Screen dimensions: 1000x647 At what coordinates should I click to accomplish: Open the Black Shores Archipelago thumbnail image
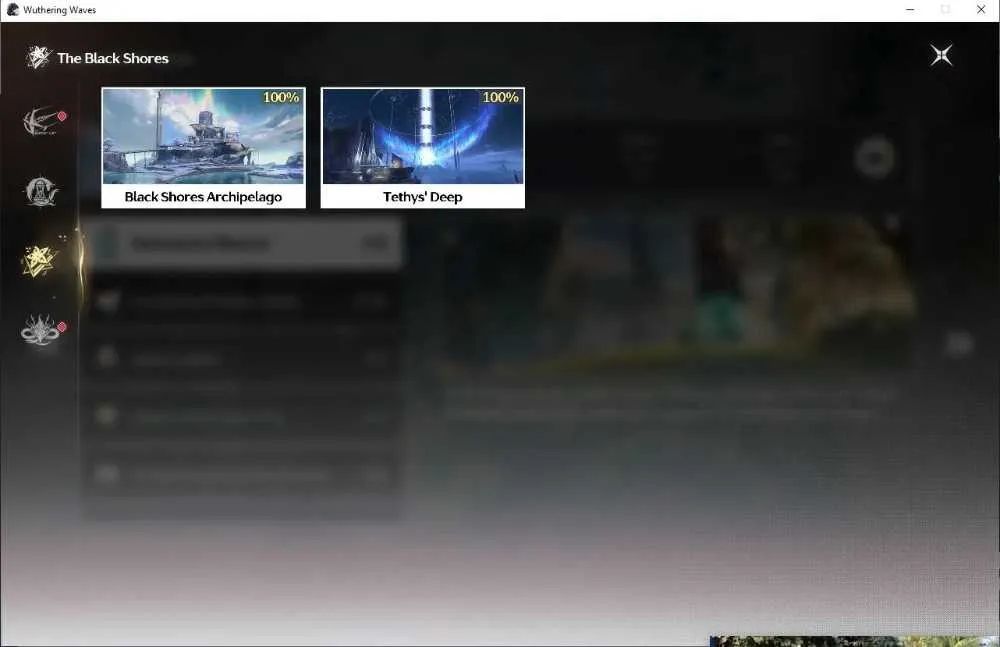(x=203, y=137)
